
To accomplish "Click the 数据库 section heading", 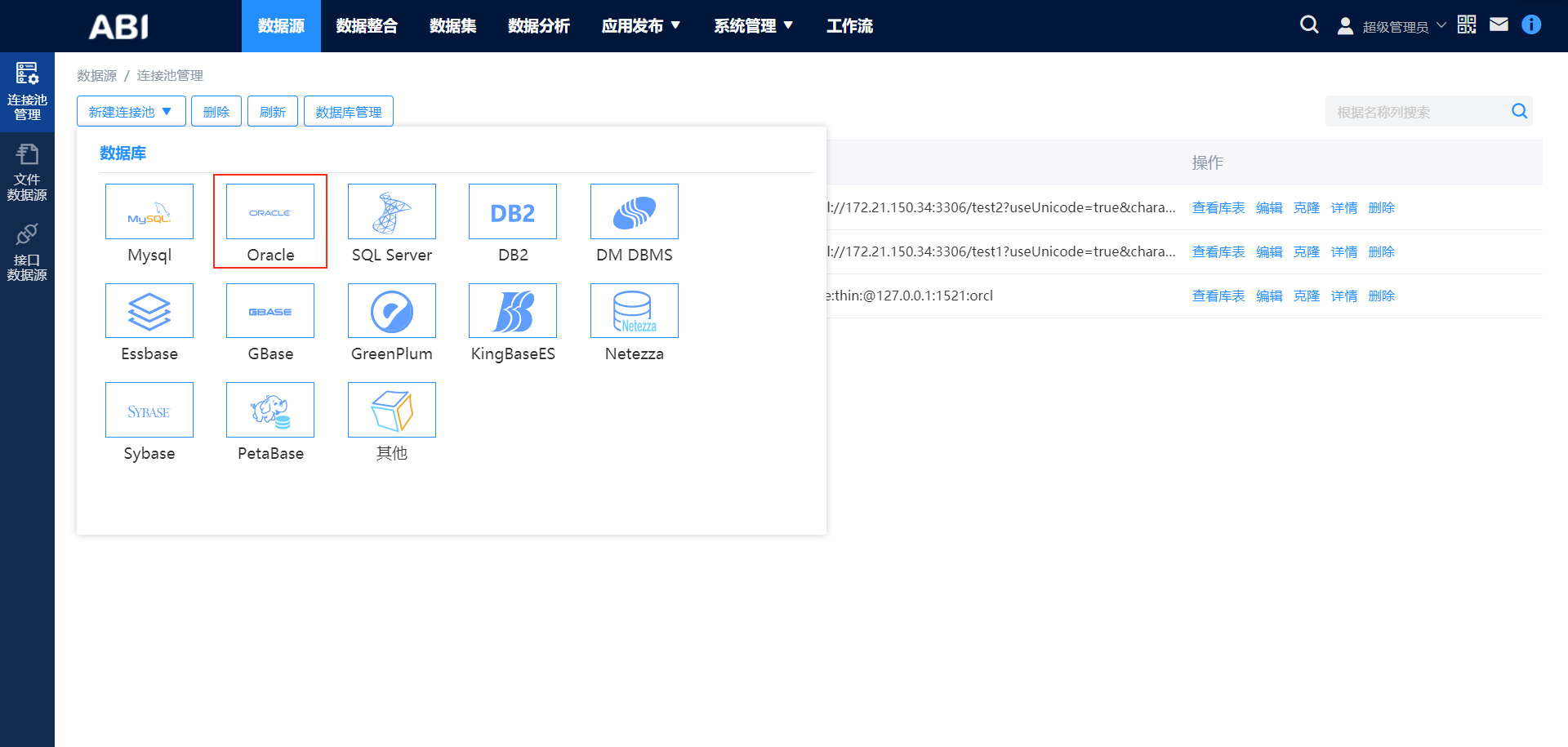I will (123, 153).
